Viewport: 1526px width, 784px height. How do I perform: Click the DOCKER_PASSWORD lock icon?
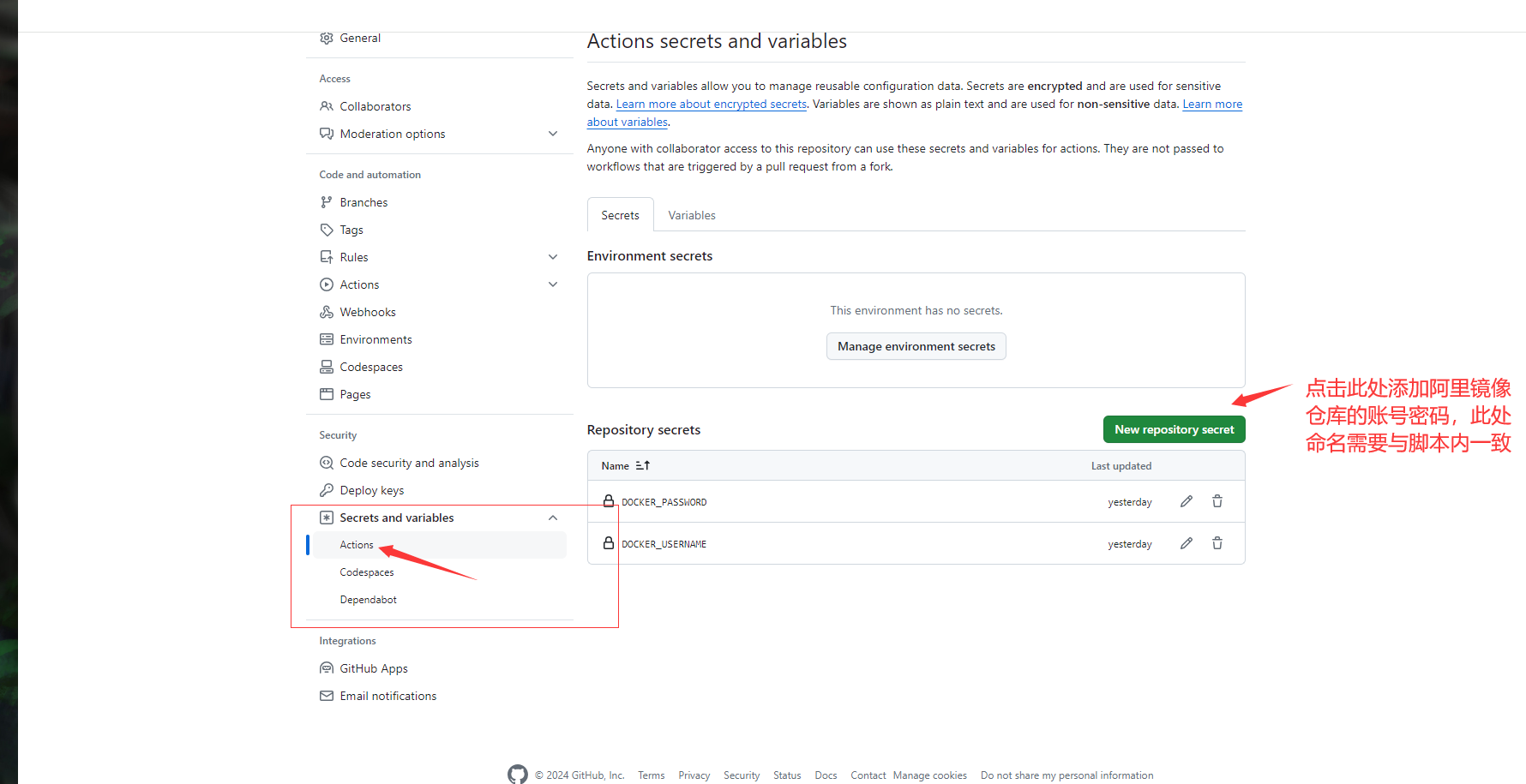pos(609,500)
